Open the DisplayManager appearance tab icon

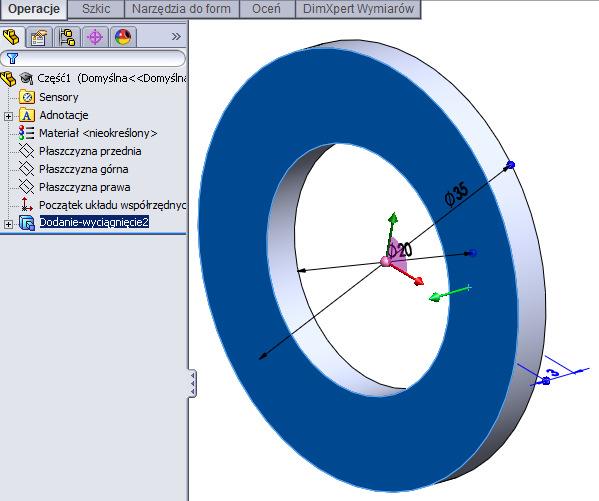click(x=123, y=37)
